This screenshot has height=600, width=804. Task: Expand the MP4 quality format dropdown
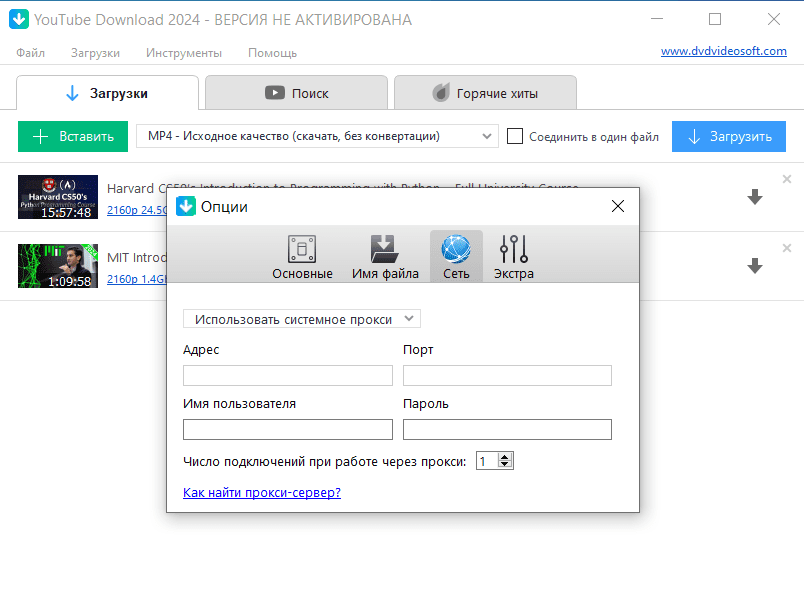point(317,136)
